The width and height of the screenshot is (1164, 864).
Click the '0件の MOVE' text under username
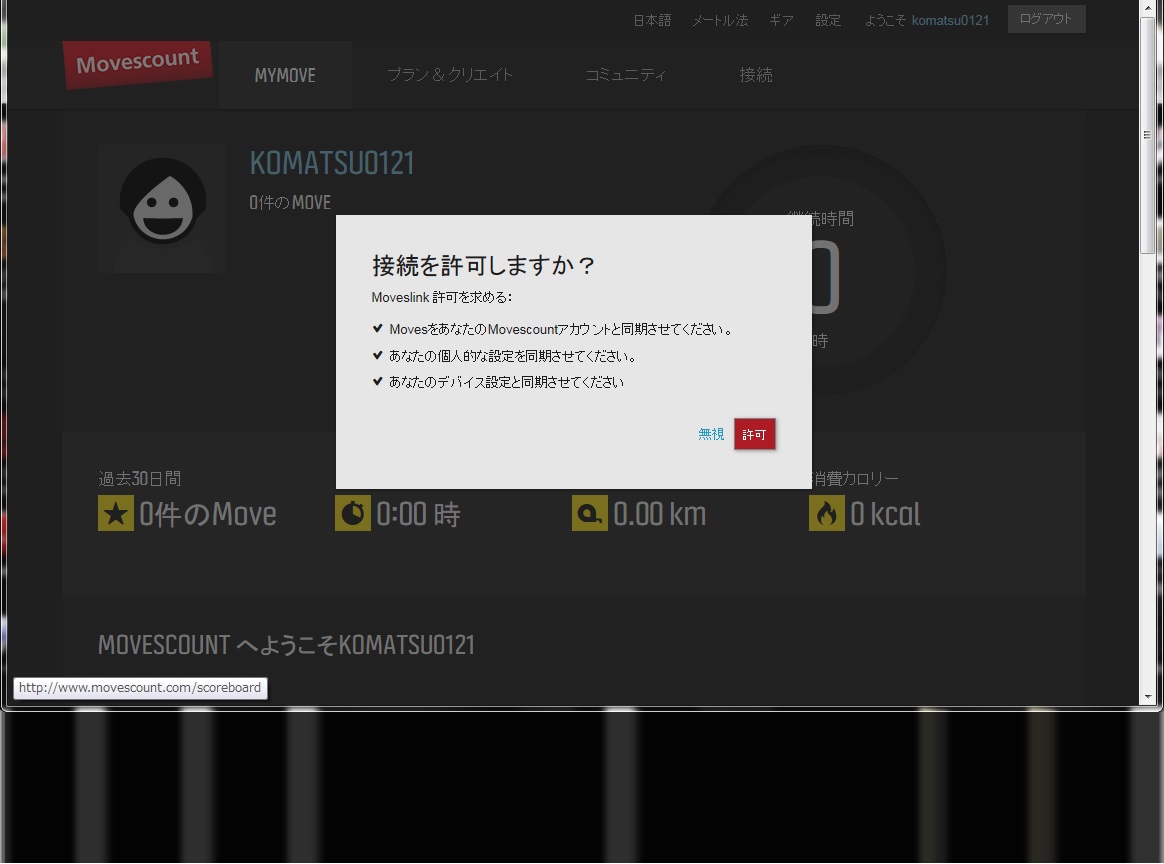(290, 203)
